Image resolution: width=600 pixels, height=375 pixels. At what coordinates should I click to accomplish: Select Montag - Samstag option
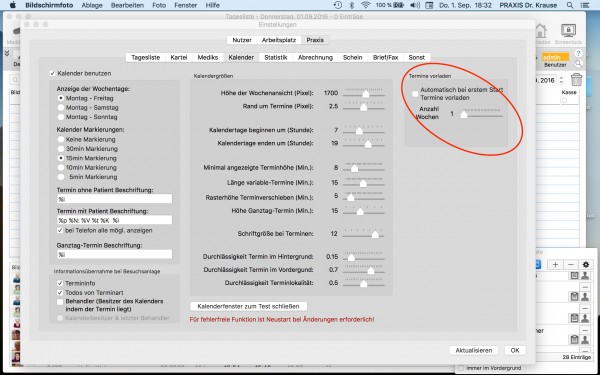coord(60,108)
